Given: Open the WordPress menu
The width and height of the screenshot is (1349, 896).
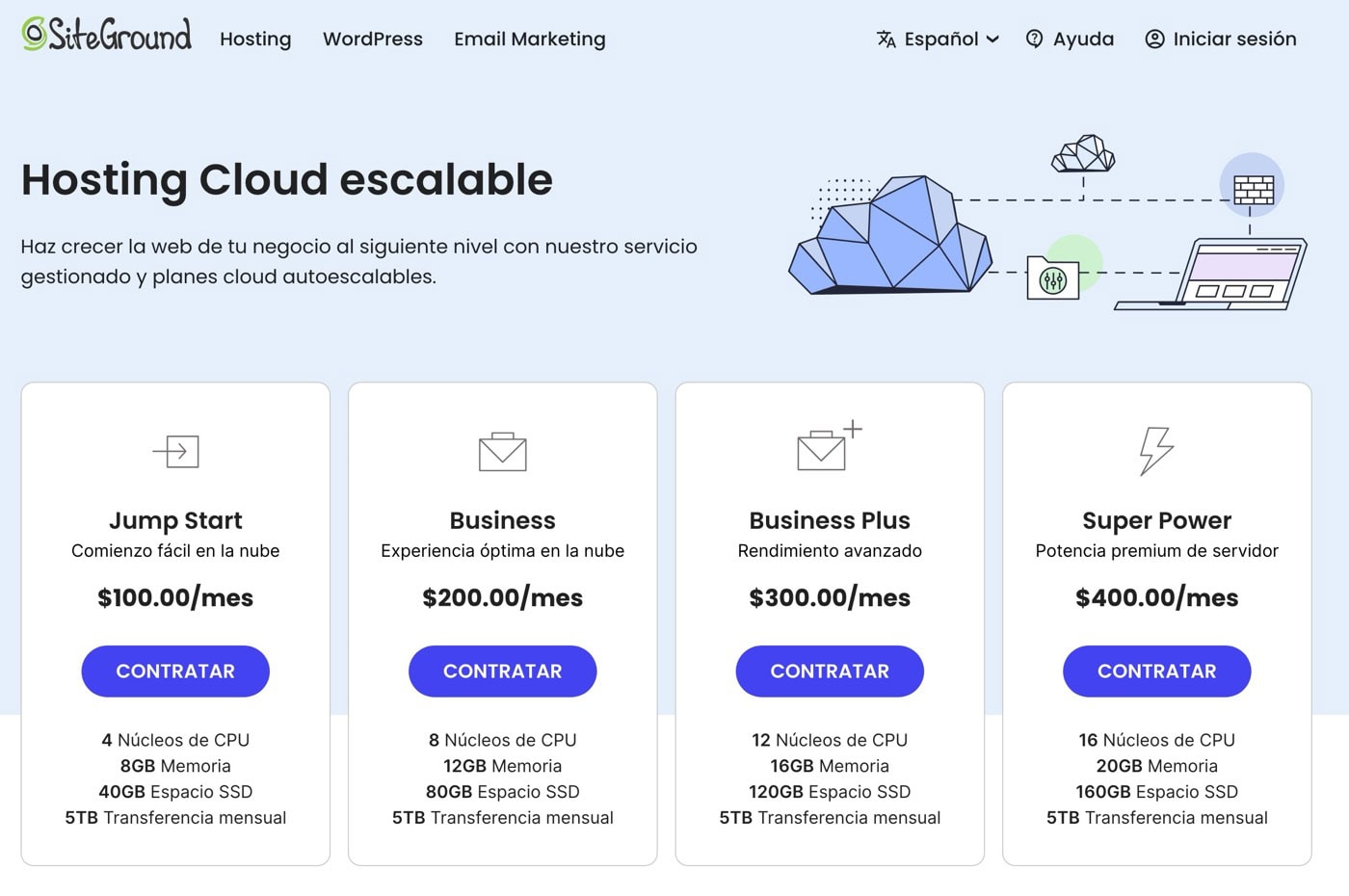Looking at the screenshot, I should 373,40.
